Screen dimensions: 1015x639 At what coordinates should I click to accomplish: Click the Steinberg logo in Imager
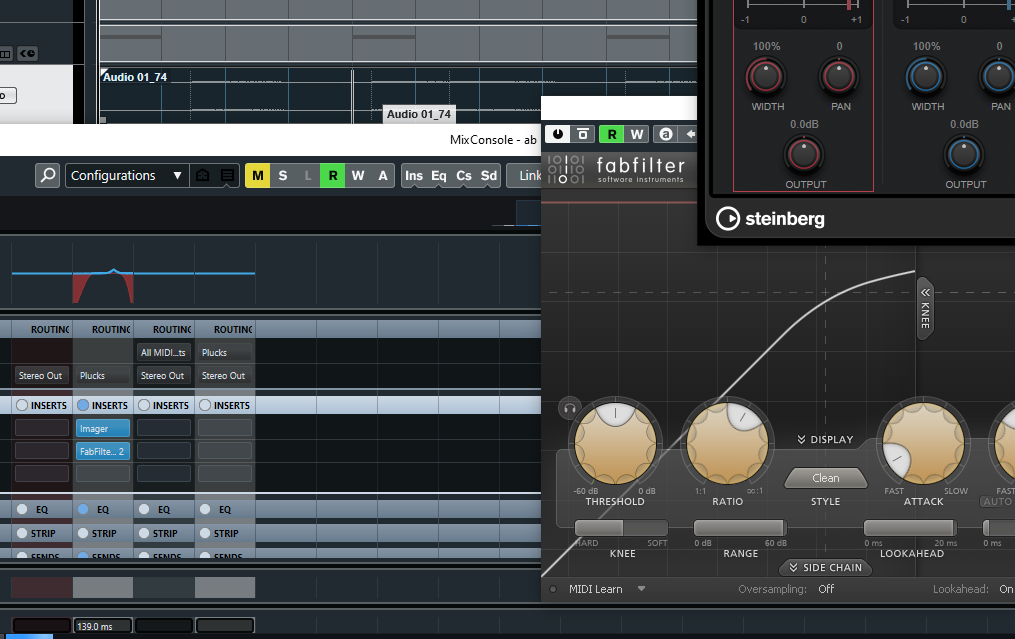(x=770, y=219)
